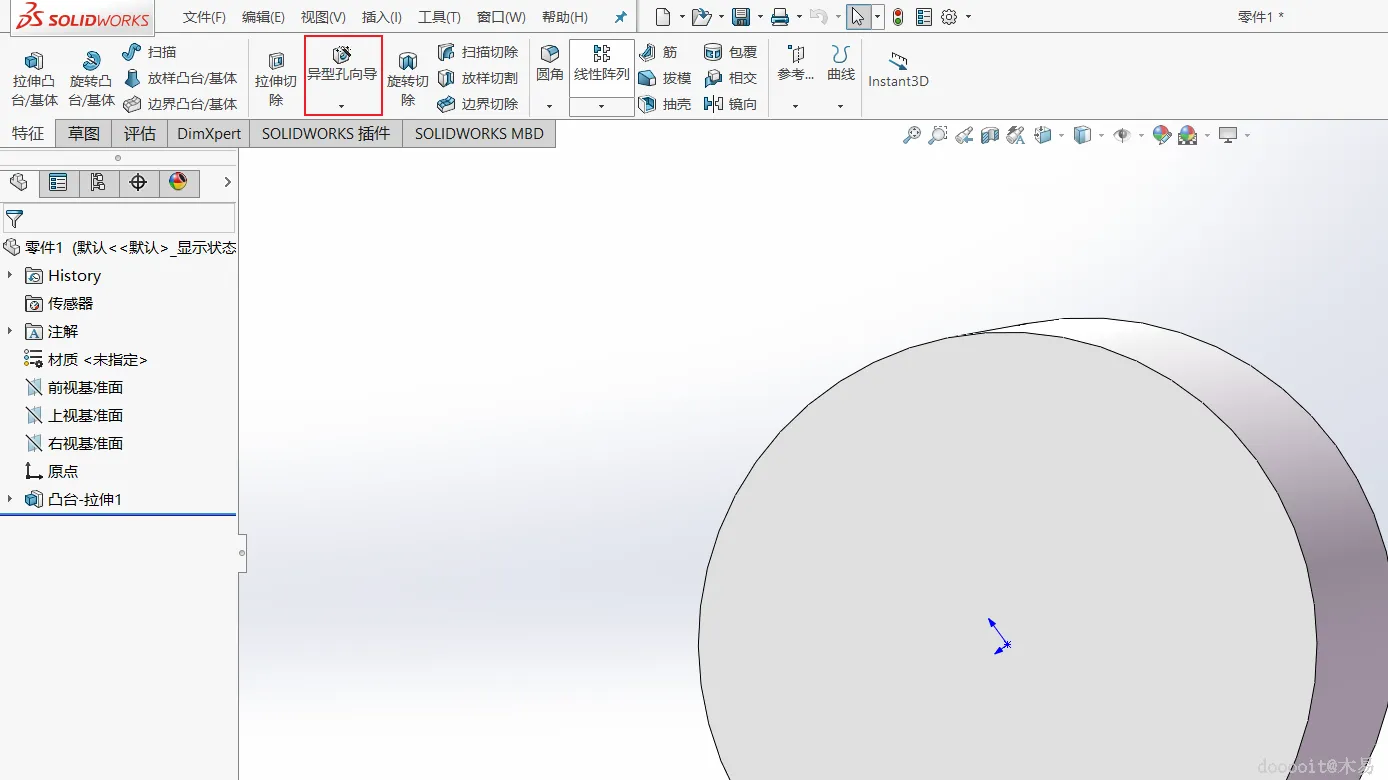Open the 圆角 fillet dropdown arrow
This screenshot has height=780, width=1388.
coord(549,106)
